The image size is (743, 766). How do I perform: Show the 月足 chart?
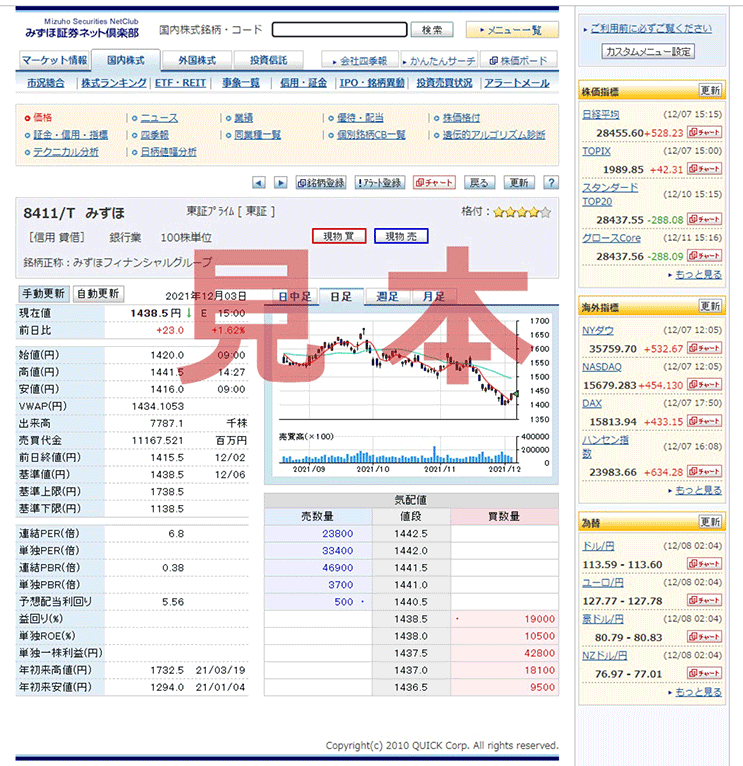[x=434, y=297]
